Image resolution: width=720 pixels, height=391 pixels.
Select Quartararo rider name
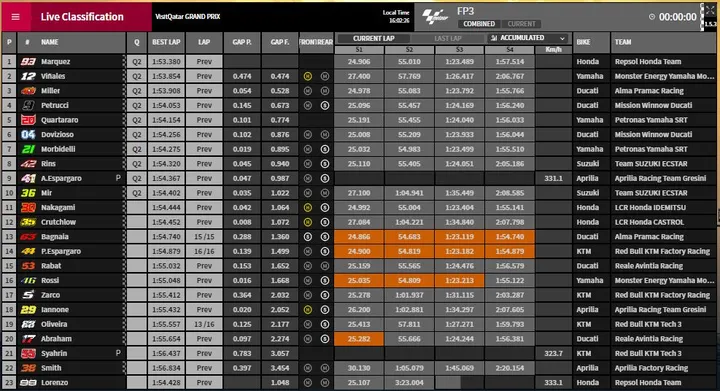(60, 120)
